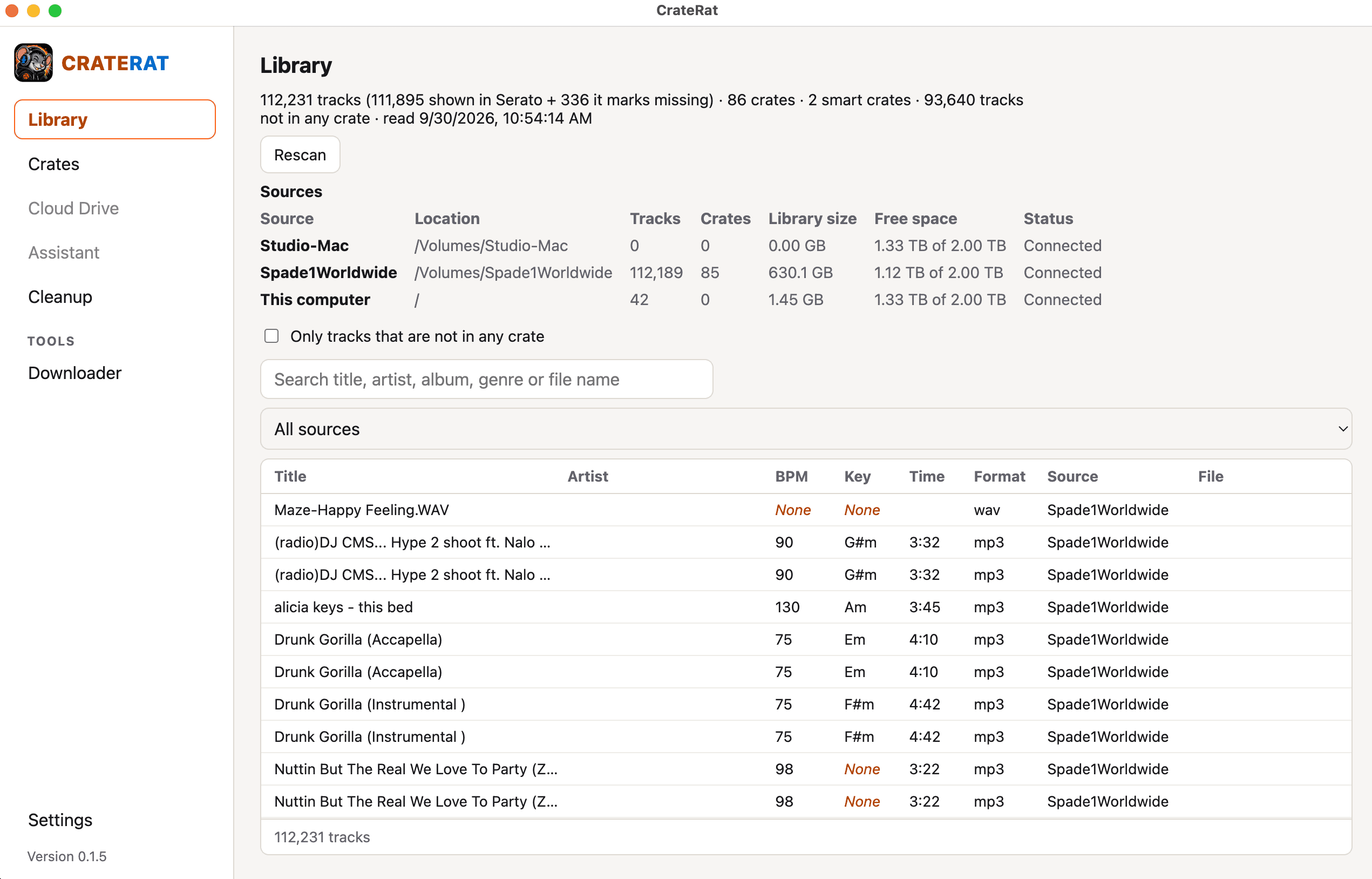Sort tracks by Key column header

[x=858, y=476]
